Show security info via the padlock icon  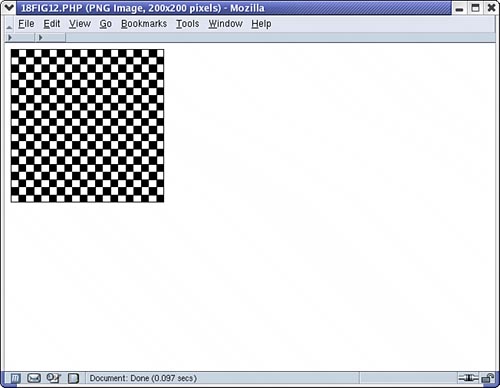click(x=488, y=378)
